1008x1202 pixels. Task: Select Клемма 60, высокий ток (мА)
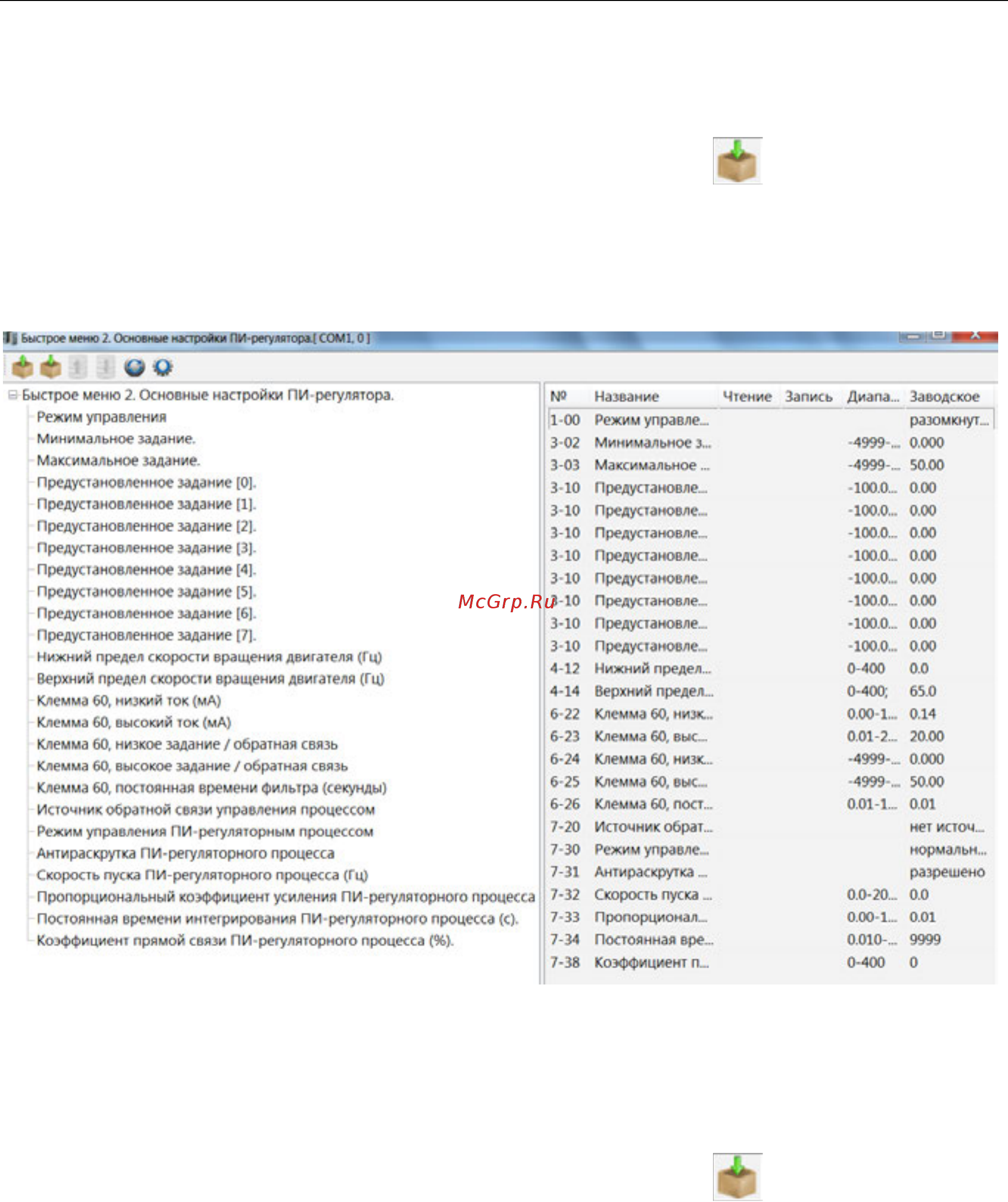click(x=134, y=722)
